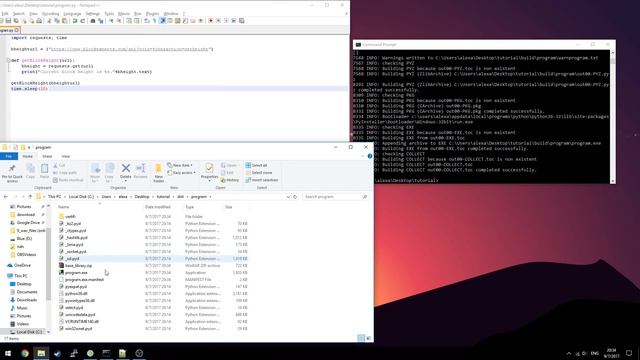
Task: Open Videos in navigation pane
Action: click(x=22, y=324)
